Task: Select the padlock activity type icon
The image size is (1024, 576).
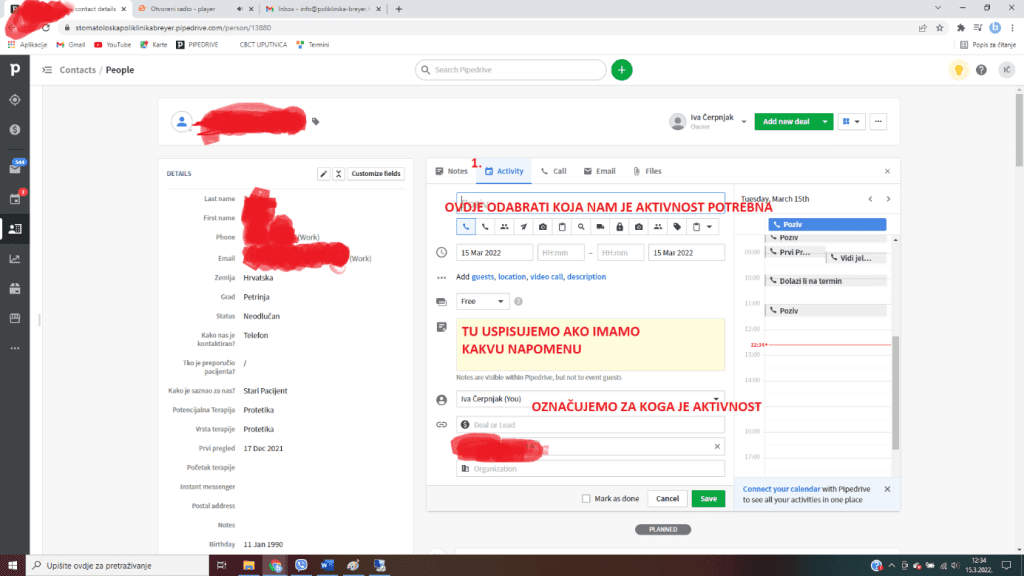Action: click(x=620, y=227)
